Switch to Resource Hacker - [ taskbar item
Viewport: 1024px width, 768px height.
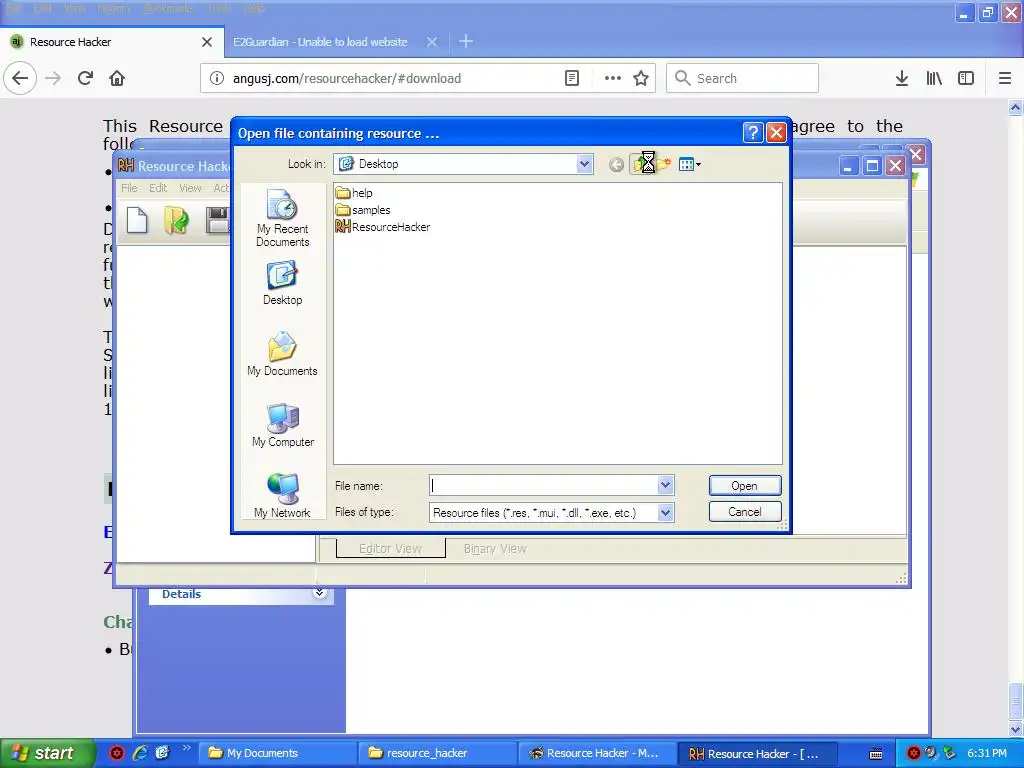[x=758, y=753]
